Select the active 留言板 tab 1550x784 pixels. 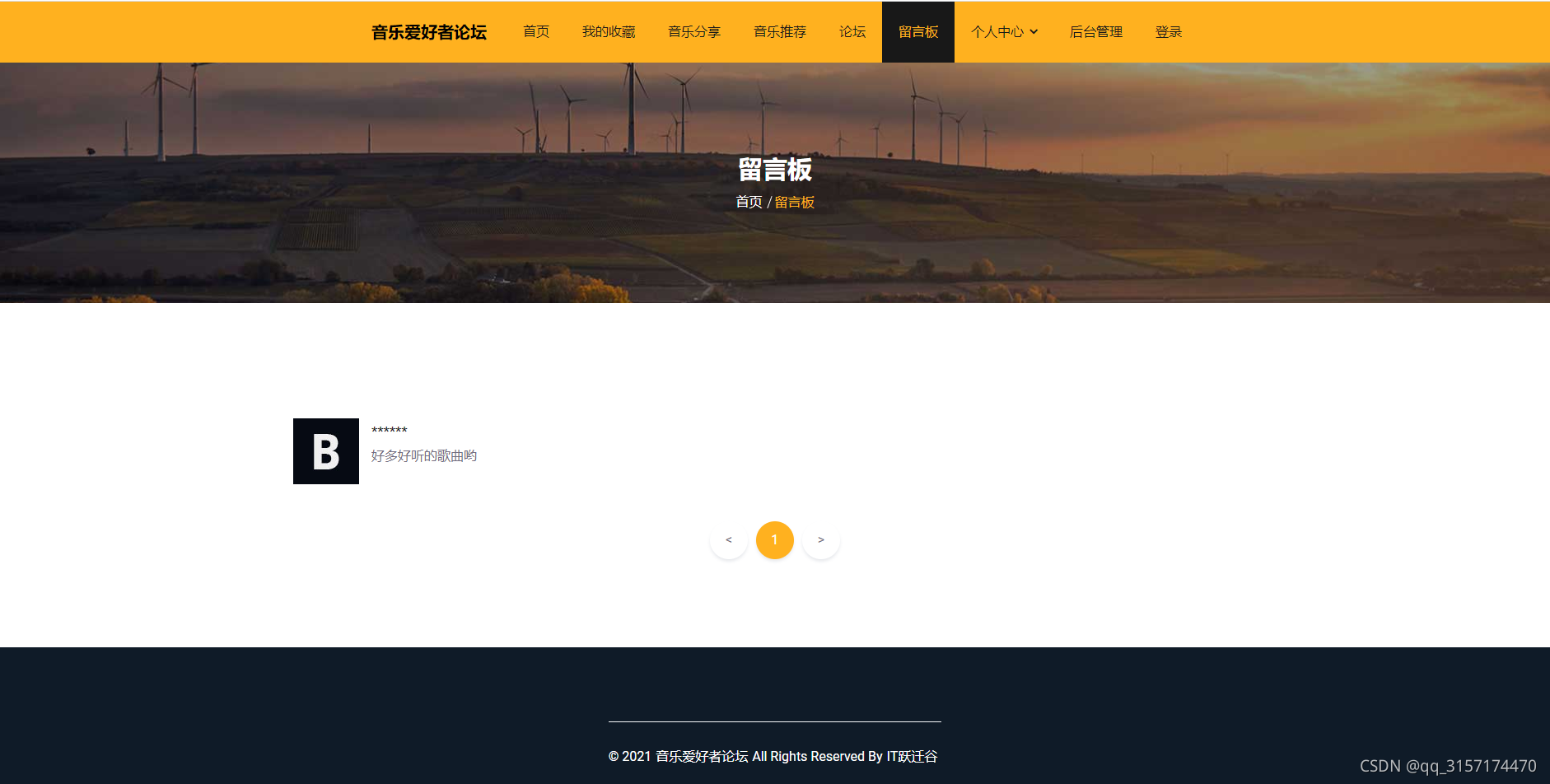[x=918, y=32]
